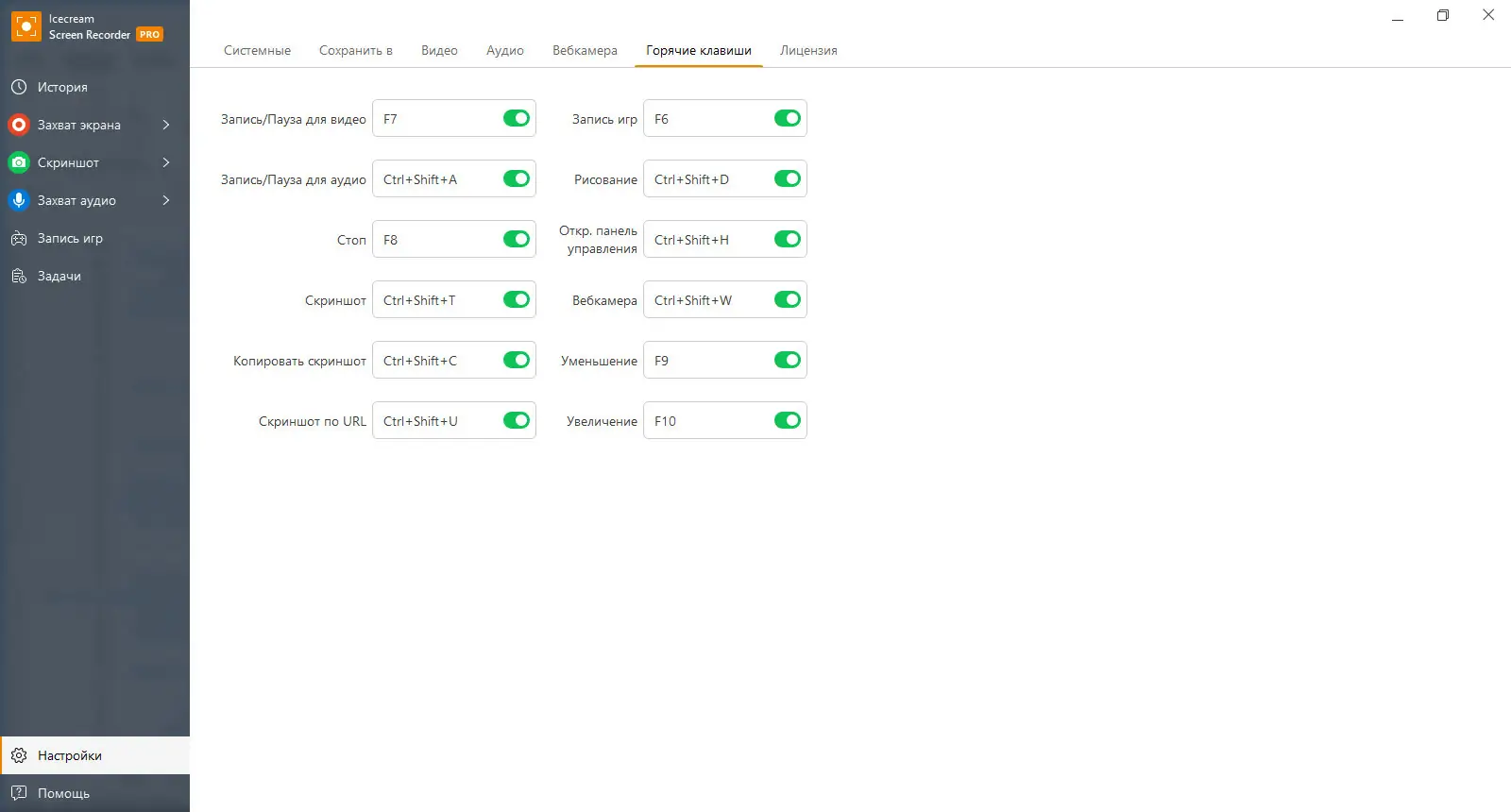
Task: Open История in the sidebar
Action: pyautogui.click(x=94, y=87)
